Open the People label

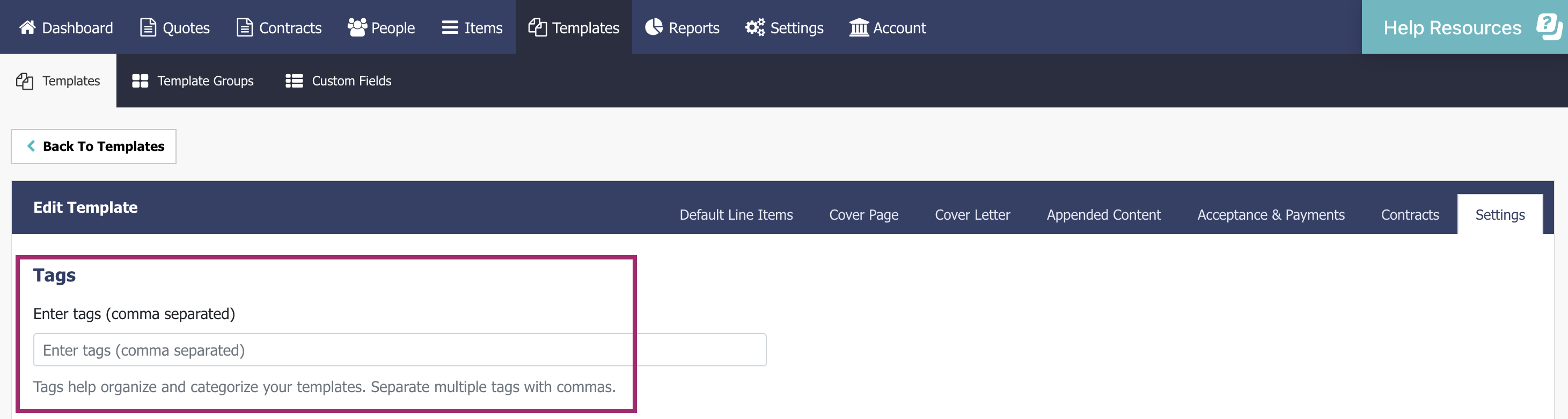coord(393,28)
